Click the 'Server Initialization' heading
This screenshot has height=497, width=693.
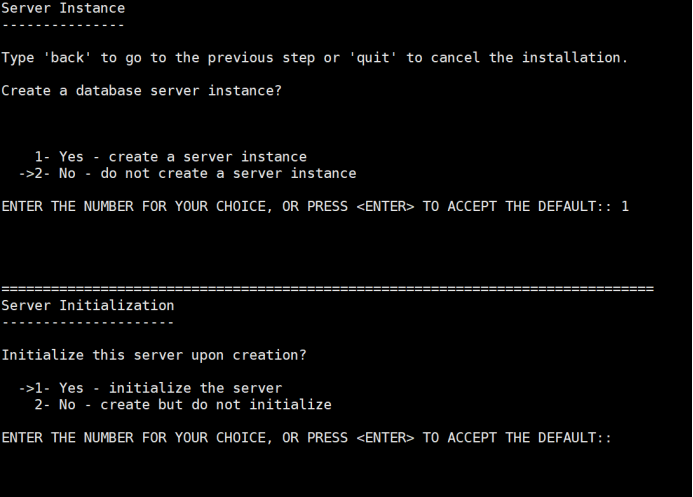point(88,305)
